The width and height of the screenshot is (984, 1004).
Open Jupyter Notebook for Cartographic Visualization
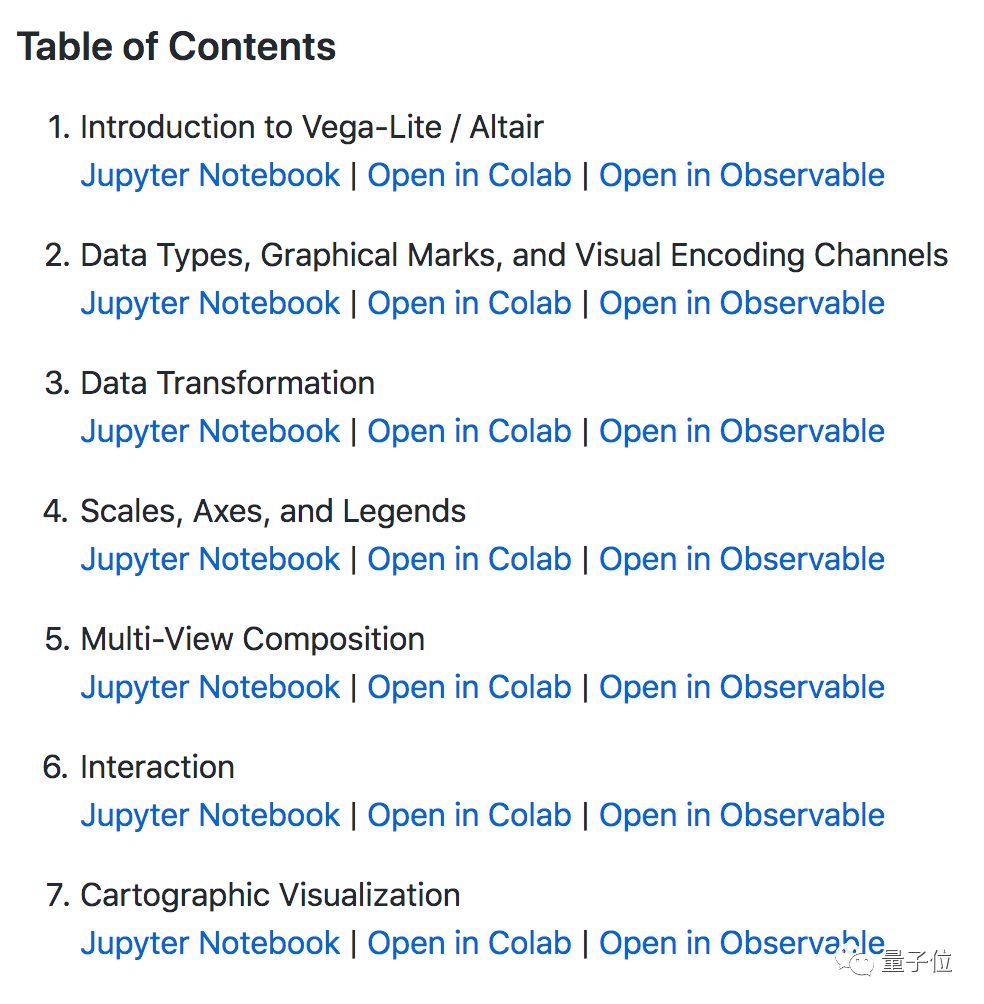(x=210, y=943)
